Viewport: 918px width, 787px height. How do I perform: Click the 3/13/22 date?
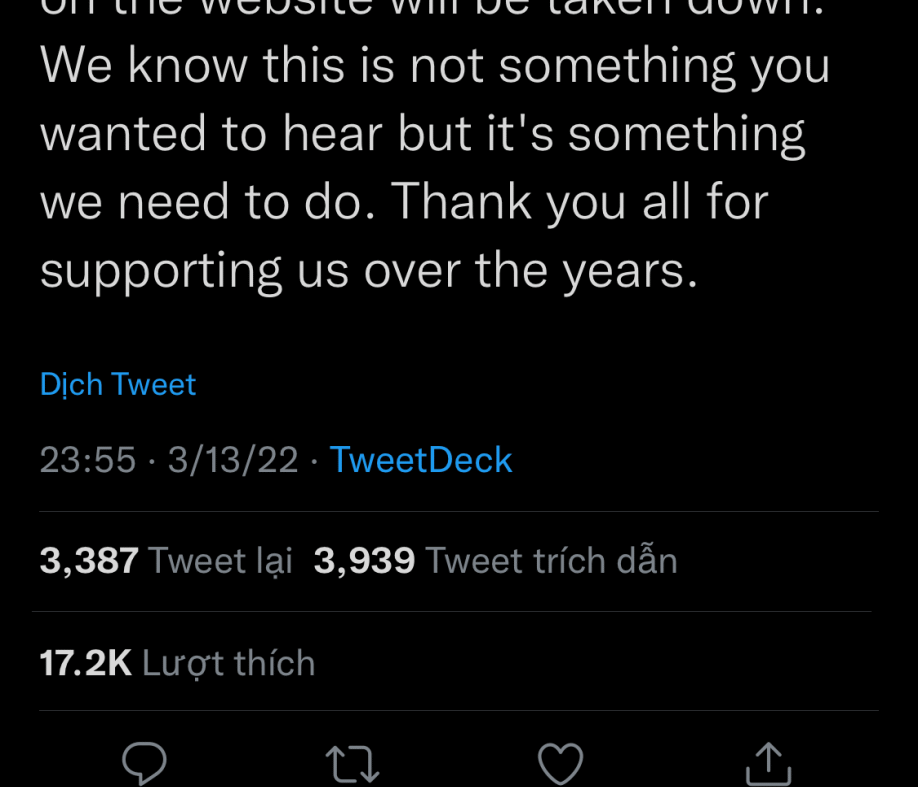click(x=233, y=460)
